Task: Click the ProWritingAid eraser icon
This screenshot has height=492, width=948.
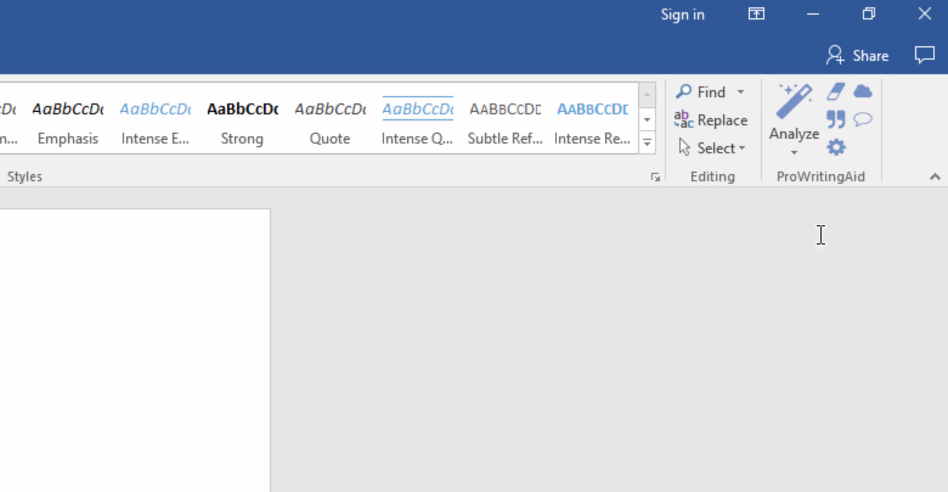Action: [836, 92]
